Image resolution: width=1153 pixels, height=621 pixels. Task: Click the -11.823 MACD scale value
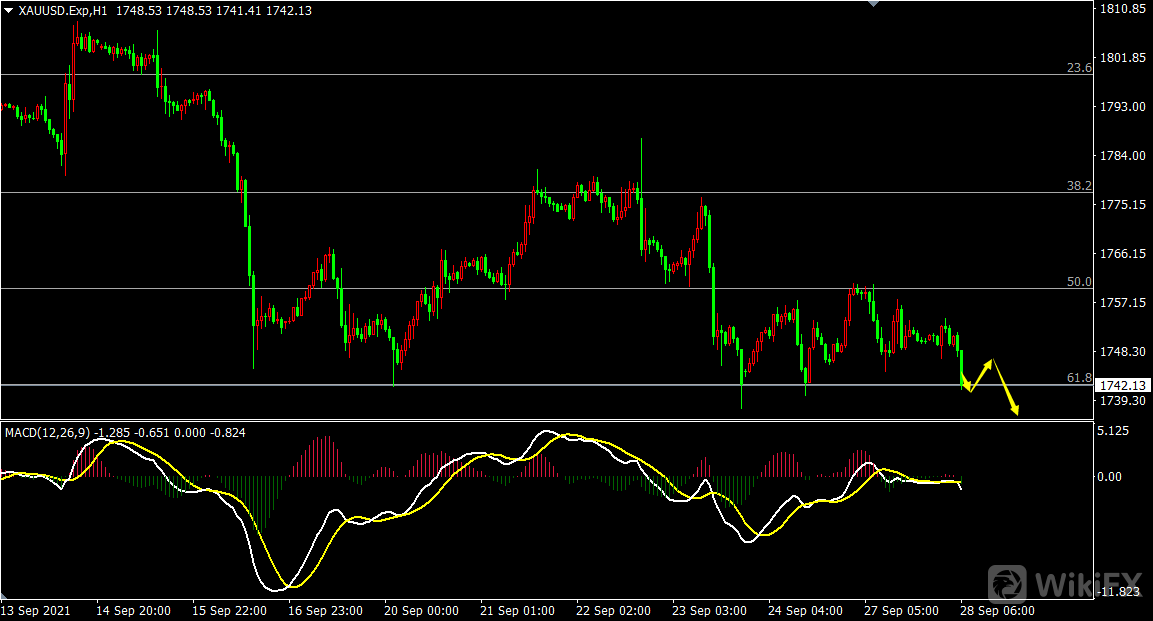pos(1118,592)
